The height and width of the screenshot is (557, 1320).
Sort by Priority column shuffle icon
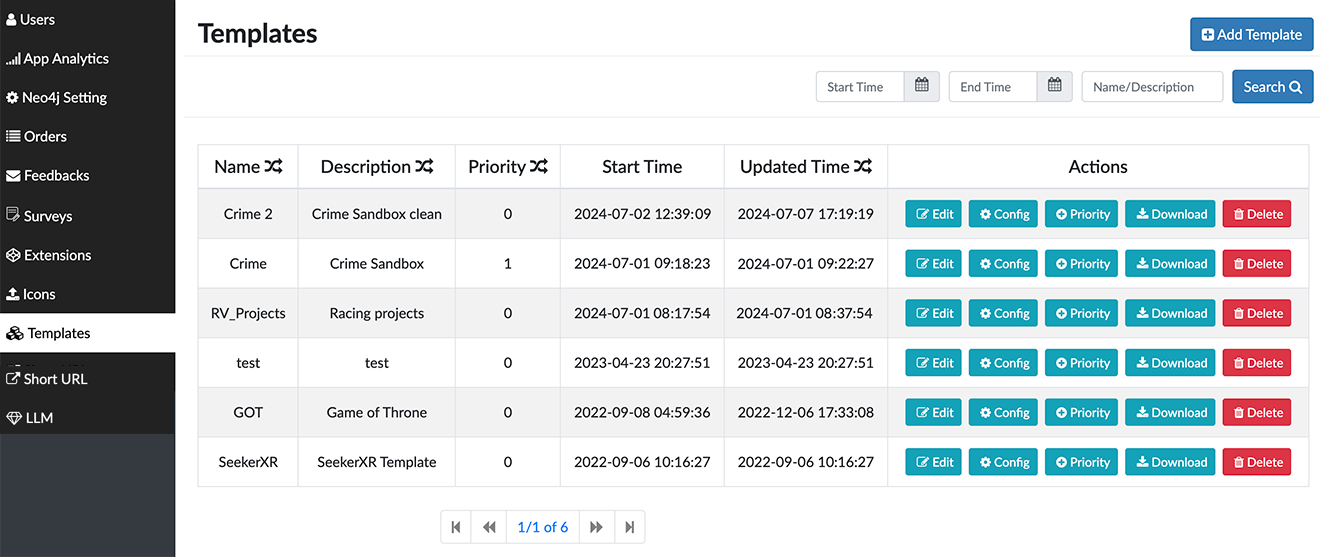coord(539,167)
